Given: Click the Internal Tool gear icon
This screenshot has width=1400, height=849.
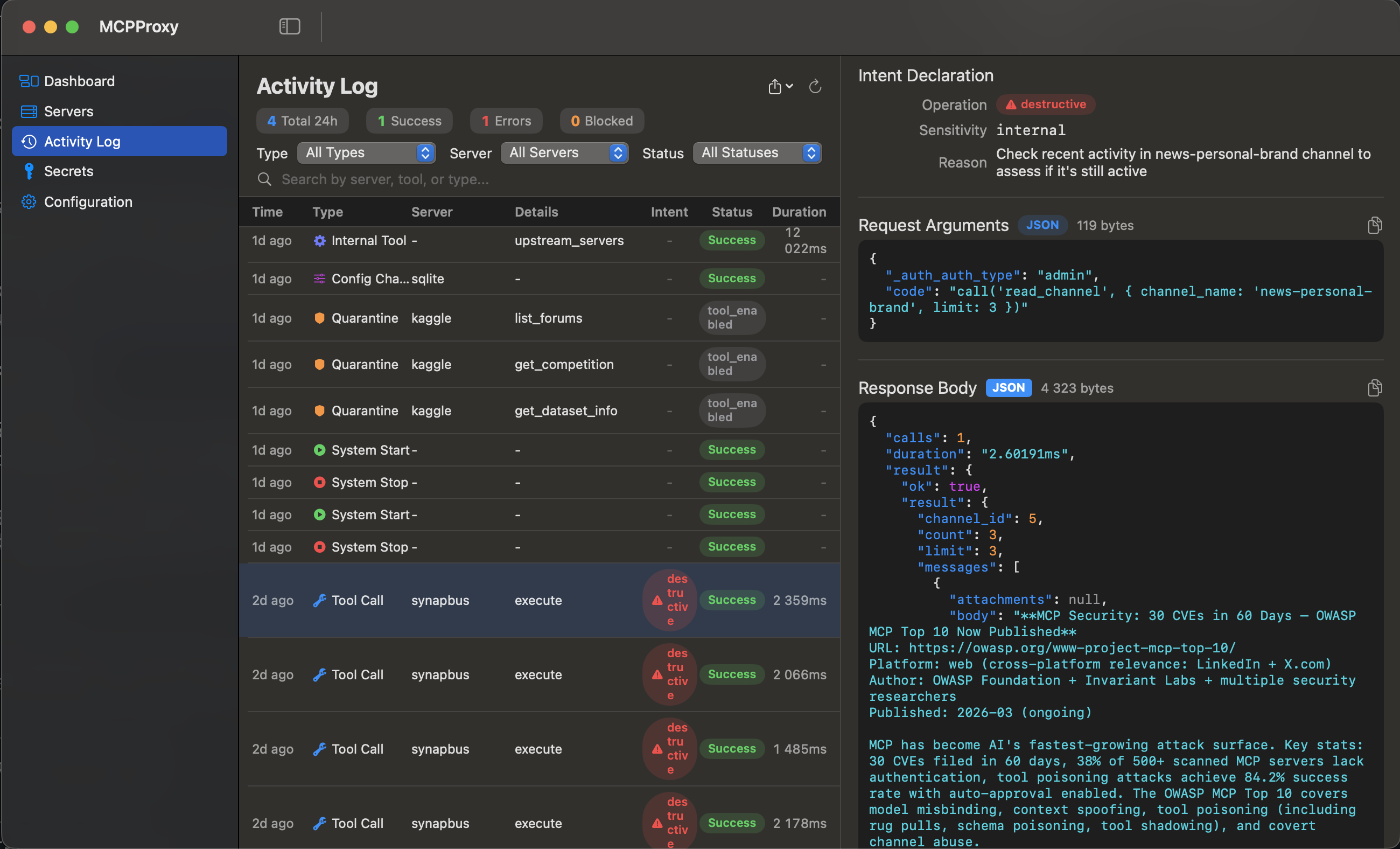Looking at the screenshot, I should click(x=320, y=241).
